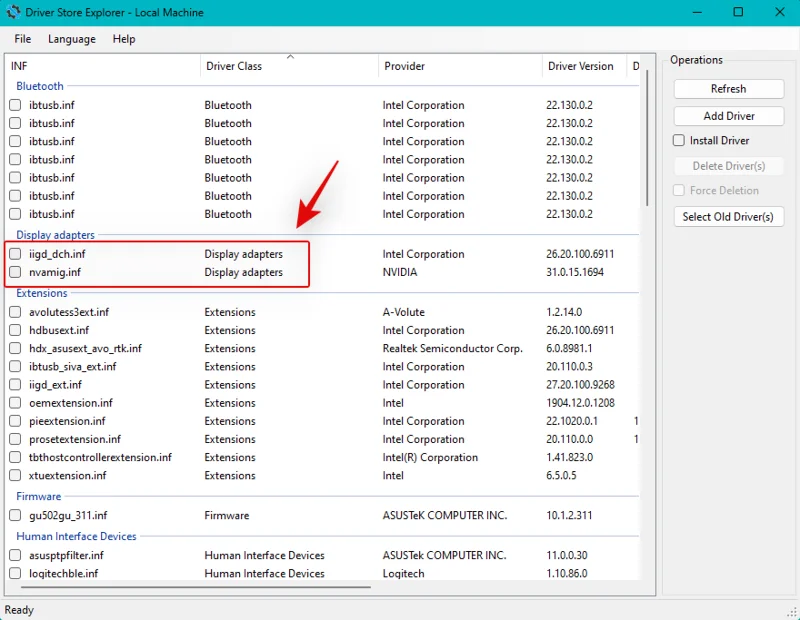This screenshot has width=800, height=620.
Task: Check the nvamig.inf NVIDIA driver checkbox
Action: (15, 272)
